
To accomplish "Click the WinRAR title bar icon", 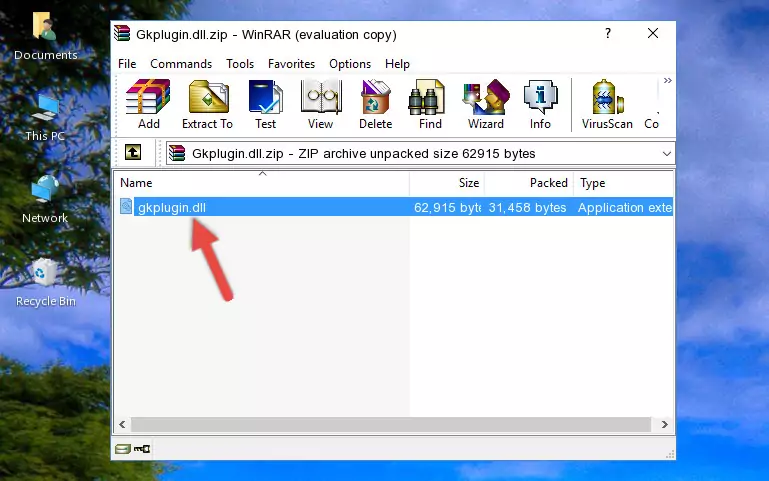I will click(122, 33).
